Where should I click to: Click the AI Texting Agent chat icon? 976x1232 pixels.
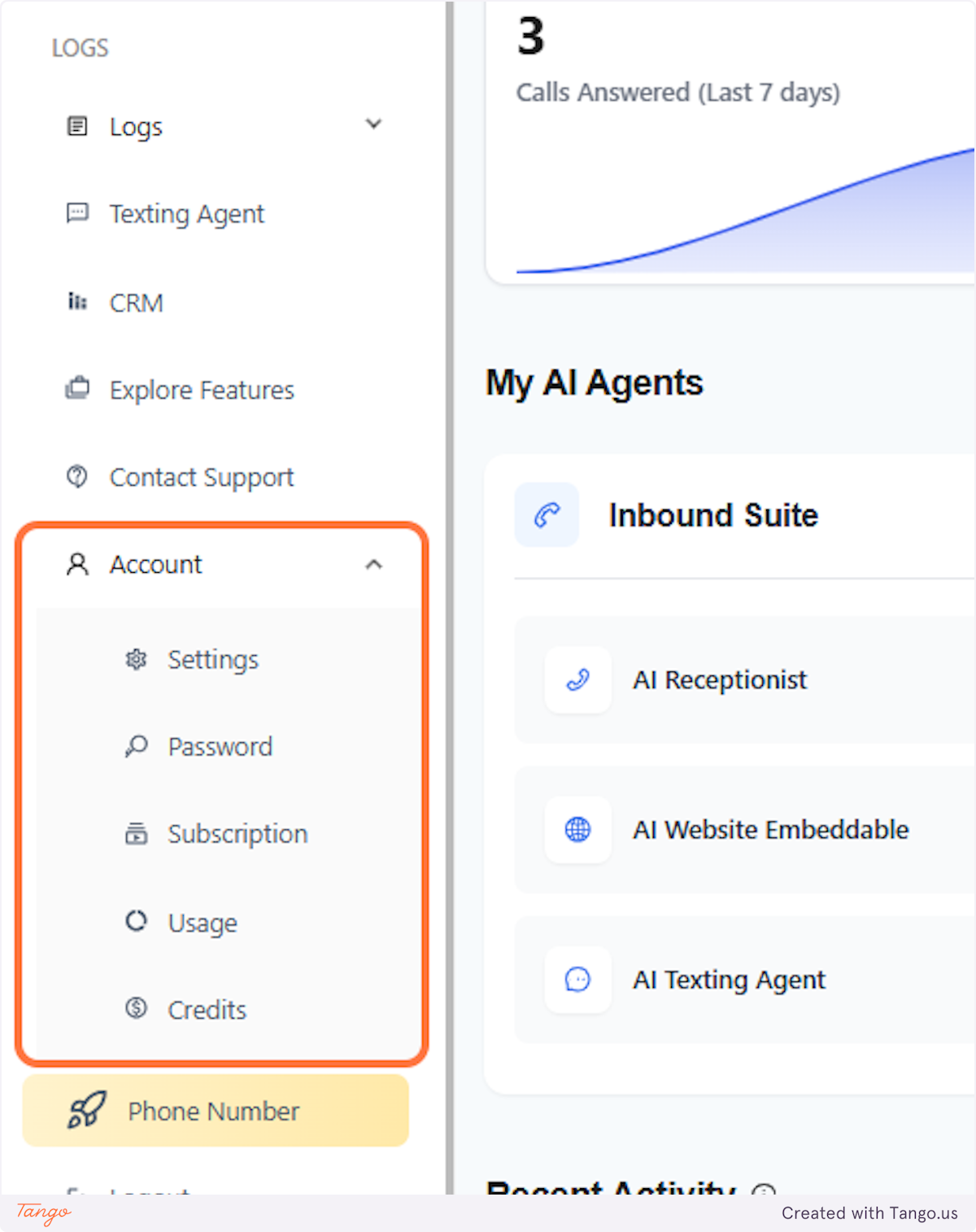tap(577, 981)
